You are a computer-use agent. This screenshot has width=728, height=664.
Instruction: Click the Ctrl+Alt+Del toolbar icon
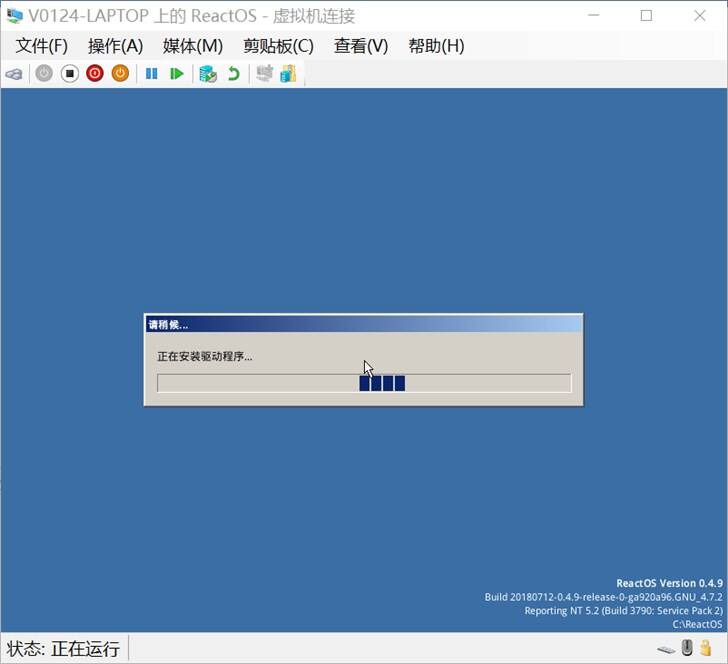pos(14,74)
